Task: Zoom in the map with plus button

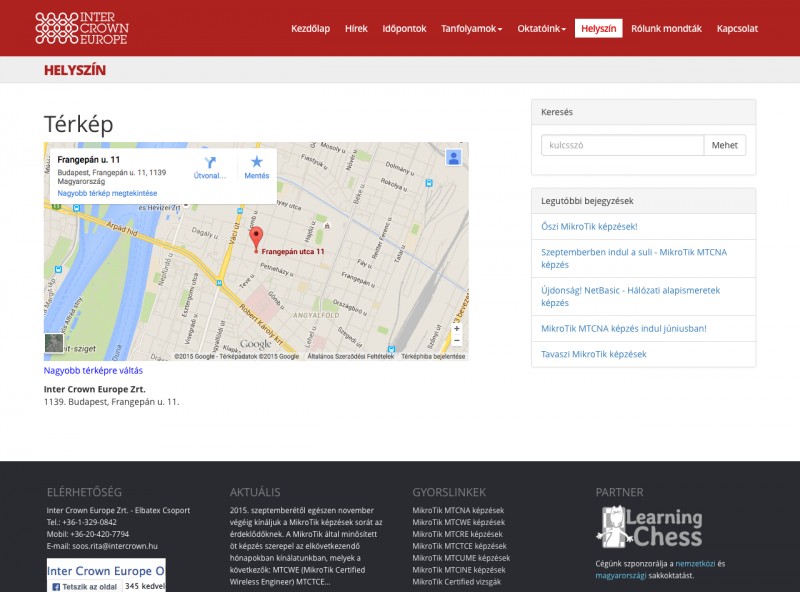Action: [x=457, y=328]
